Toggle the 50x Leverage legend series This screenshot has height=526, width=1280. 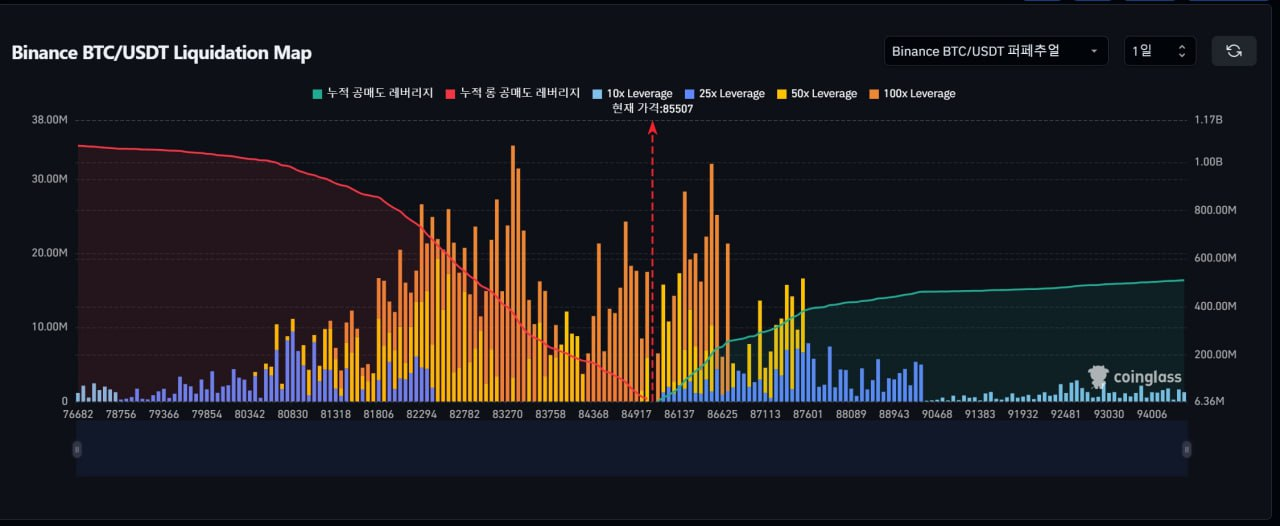pyautogui.click(x=816, y=93)
